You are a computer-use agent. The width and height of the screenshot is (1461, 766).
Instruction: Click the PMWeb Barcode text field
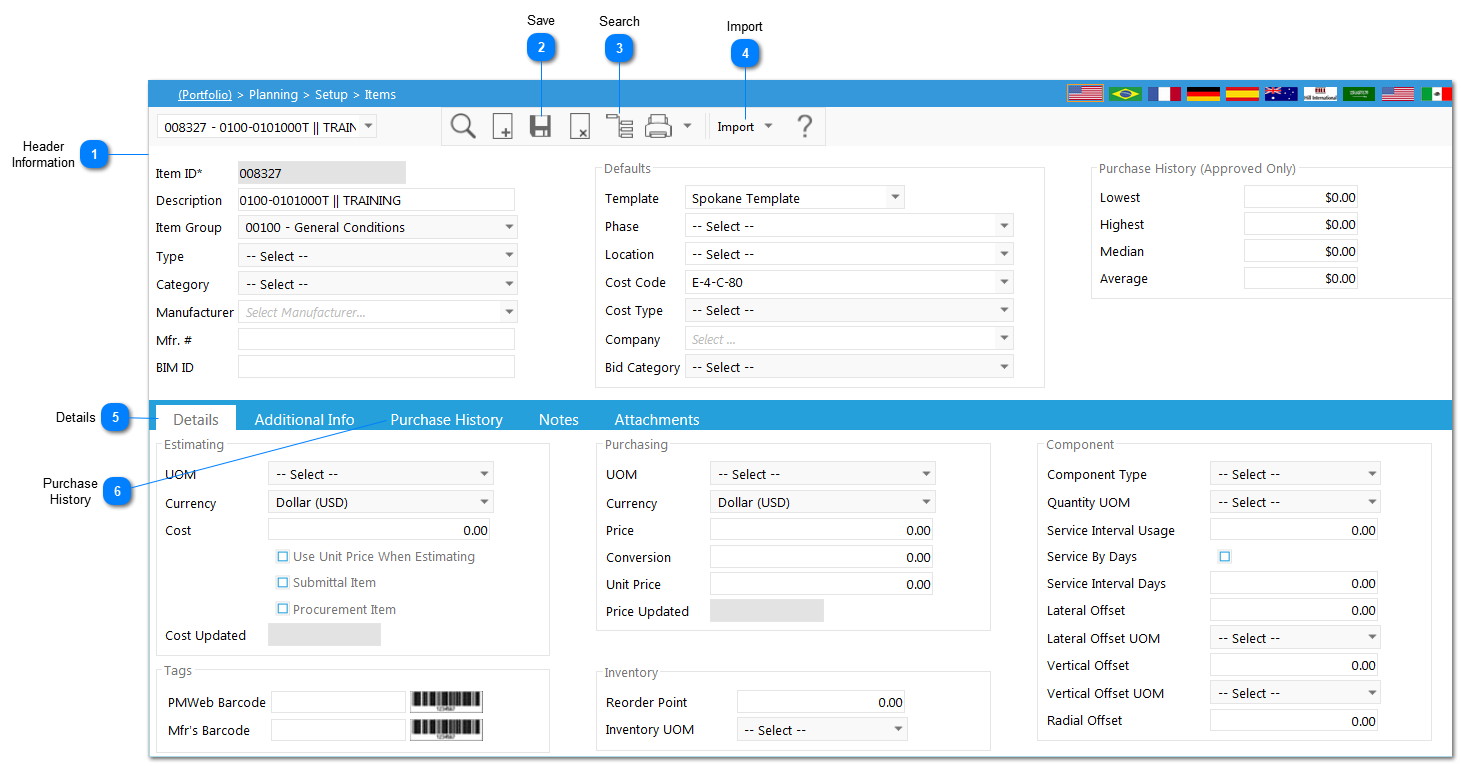(338, 702)
